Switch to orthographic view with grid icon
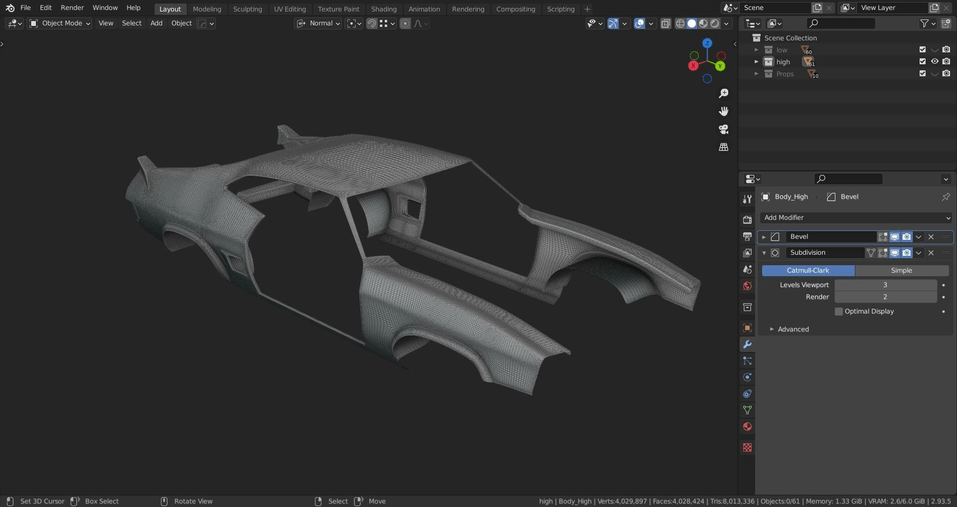The height and width of the screenshot is (507, 957). click(x=723, y=147)
